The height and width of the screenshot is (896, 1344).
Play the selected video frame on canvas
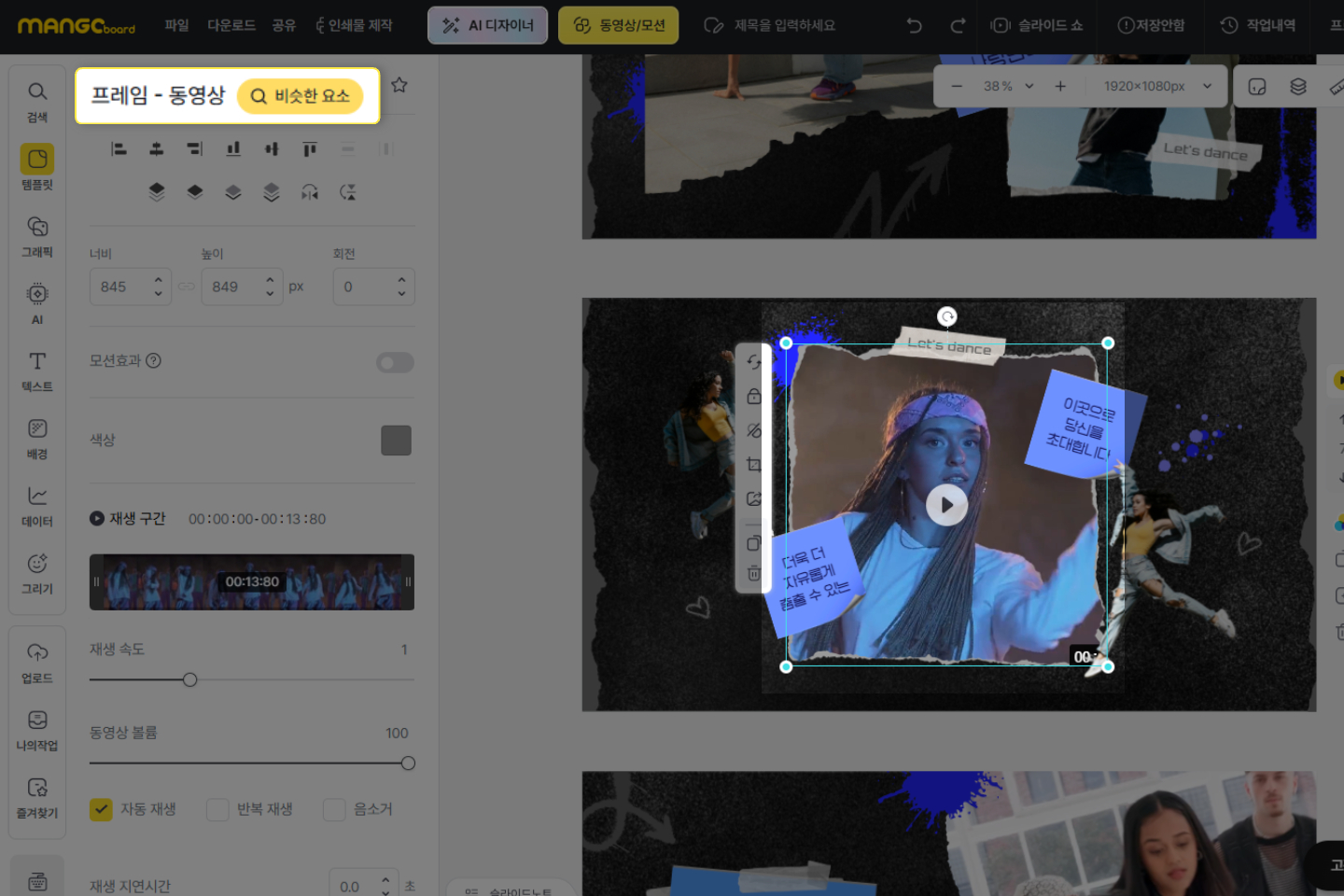[x=946, y=505]
